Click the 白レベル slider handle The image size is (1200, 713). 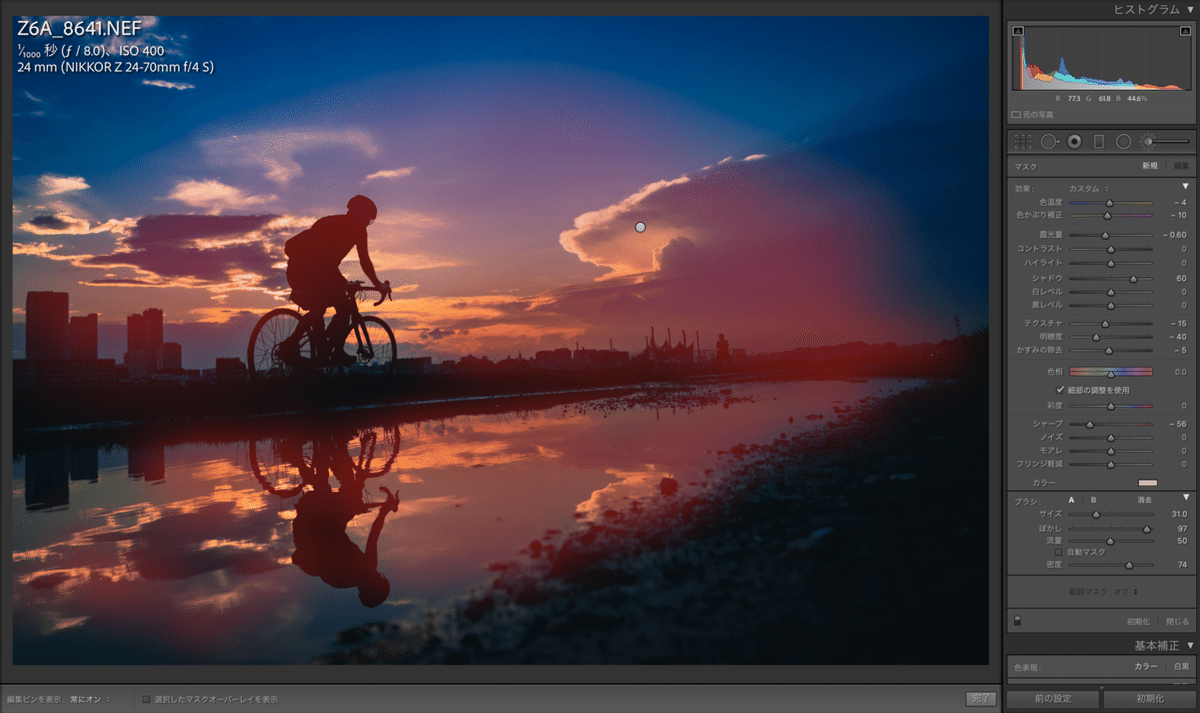pos(1111,292)
